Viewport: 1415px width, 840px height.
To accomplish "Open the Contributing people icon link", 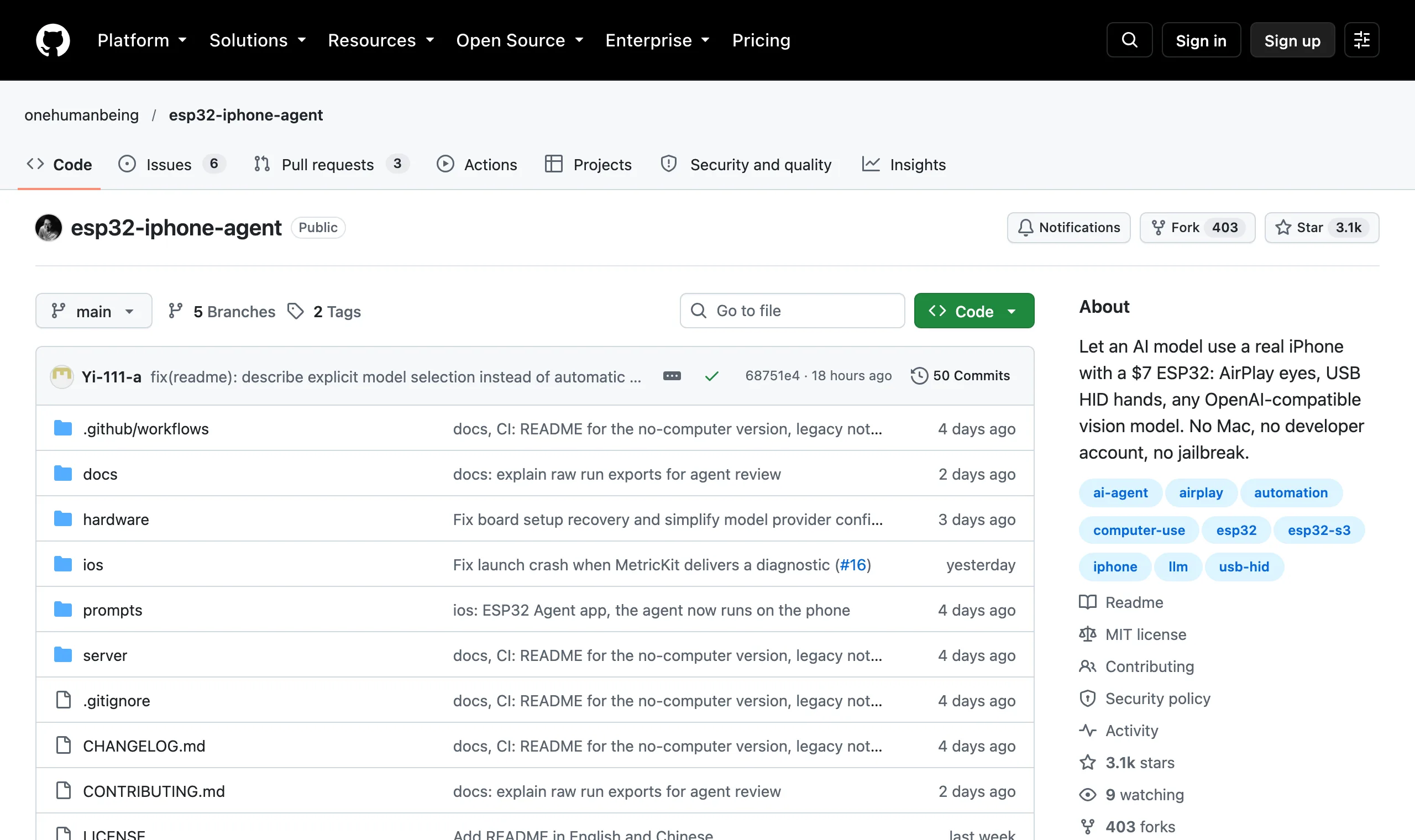I will pyautogui.click(x=1136, y=667).
